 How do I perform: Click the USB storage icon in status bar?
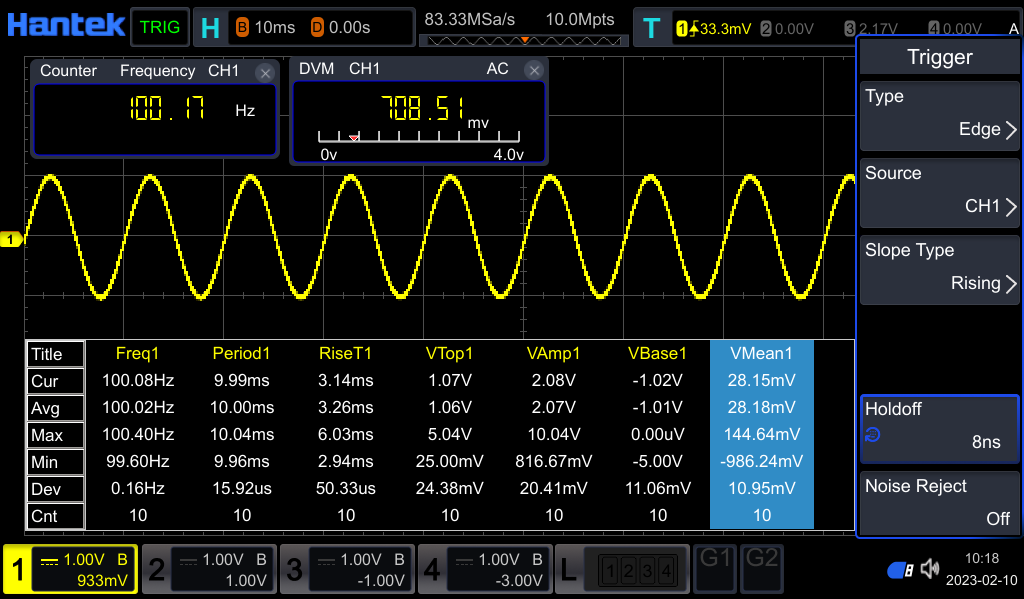click(899, 568)
